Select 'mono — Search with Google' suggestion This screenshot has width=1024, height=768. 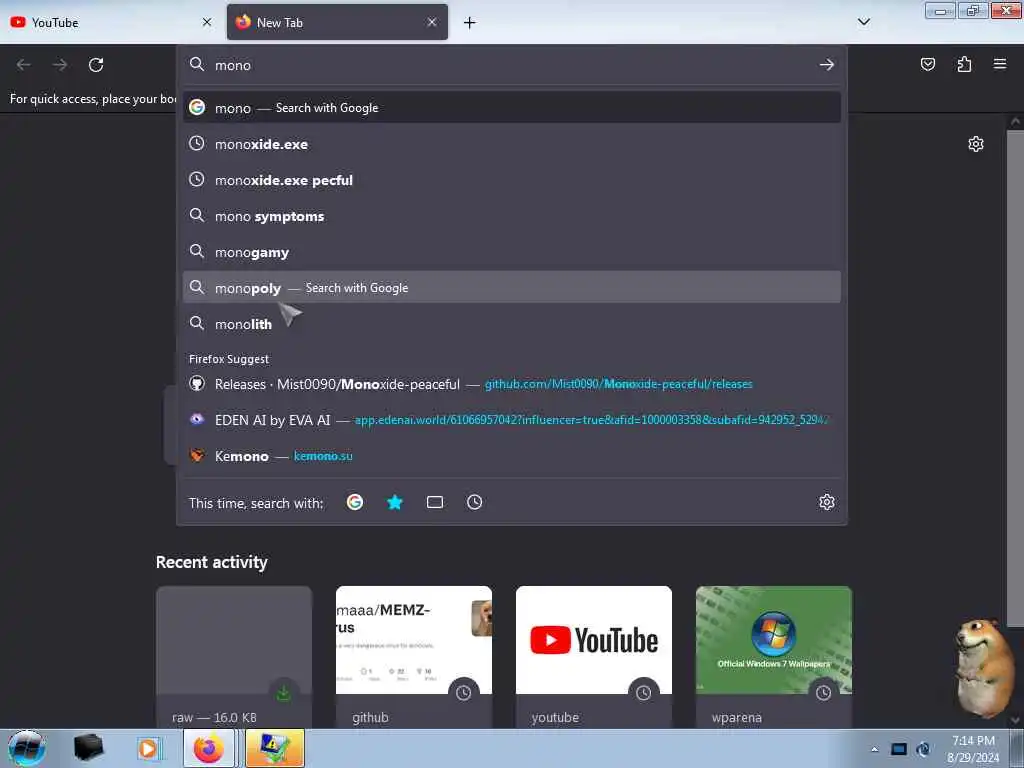coord(511,108)
